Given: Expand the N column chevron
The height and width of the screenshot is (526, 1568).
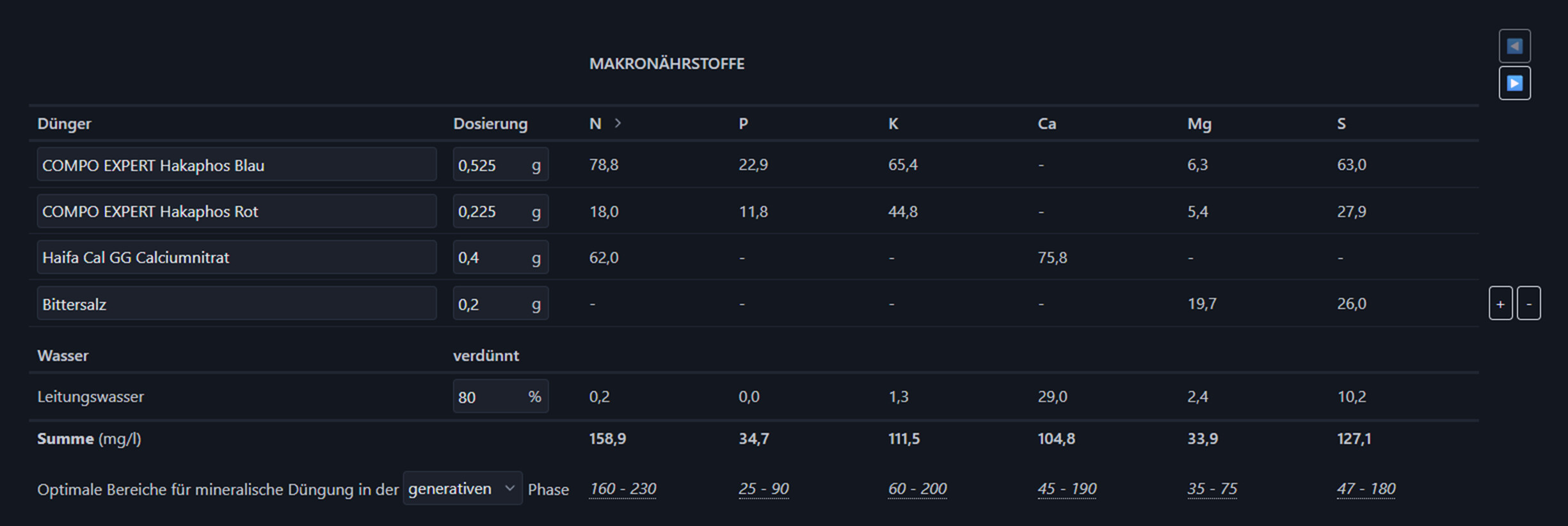Looking at the screenshot, I should [618, 123].
